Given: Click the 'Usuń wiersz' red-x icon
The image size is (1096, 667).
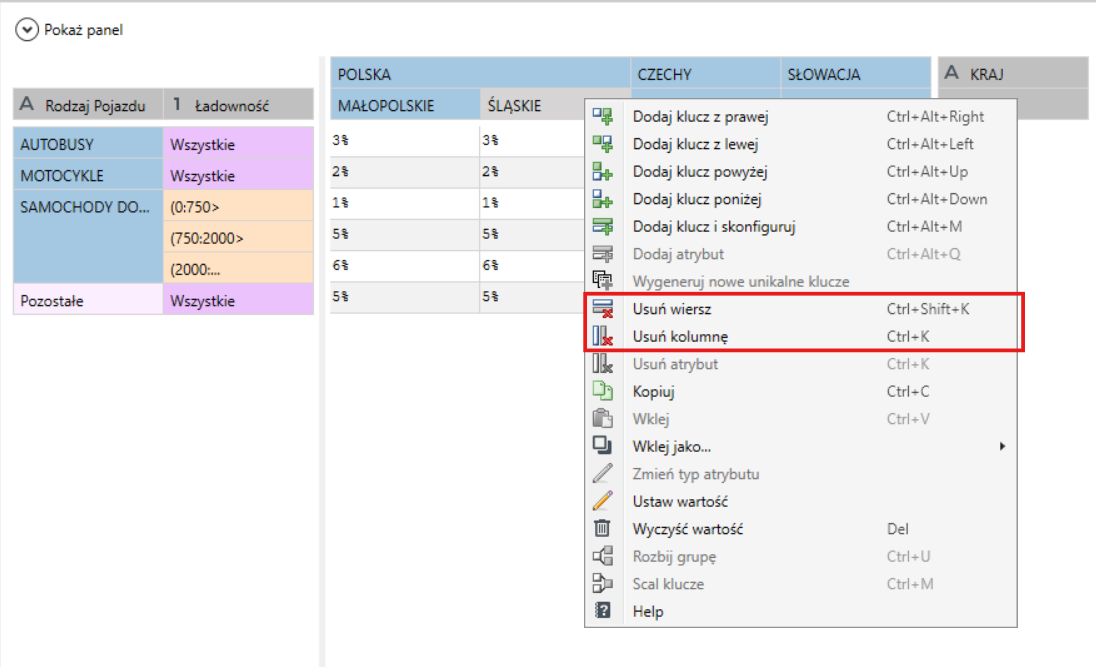Looking at the screenshot, I should [603, 309].
